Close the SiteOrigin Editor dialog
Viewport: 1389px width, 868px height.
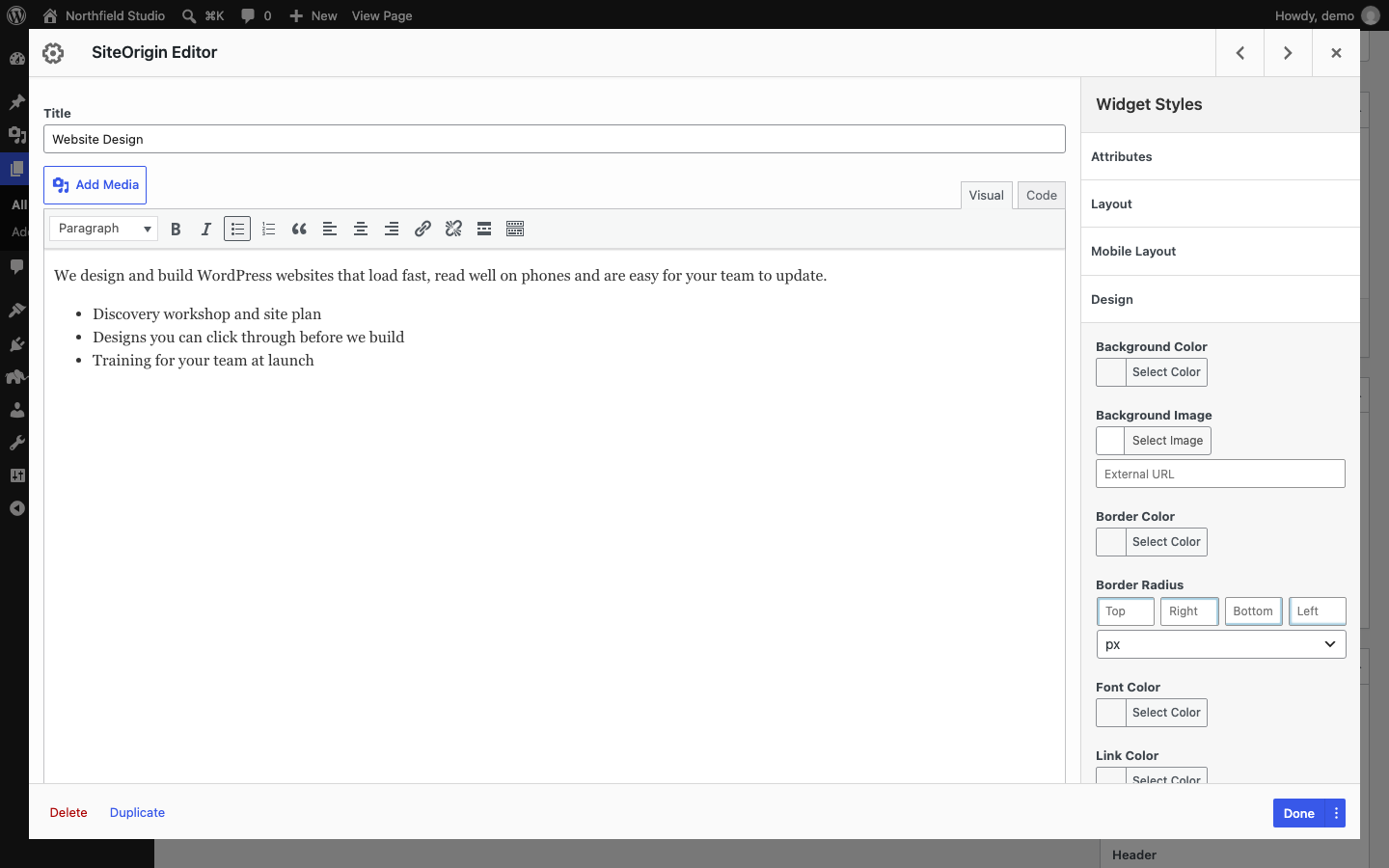[x=1336, y=53]
